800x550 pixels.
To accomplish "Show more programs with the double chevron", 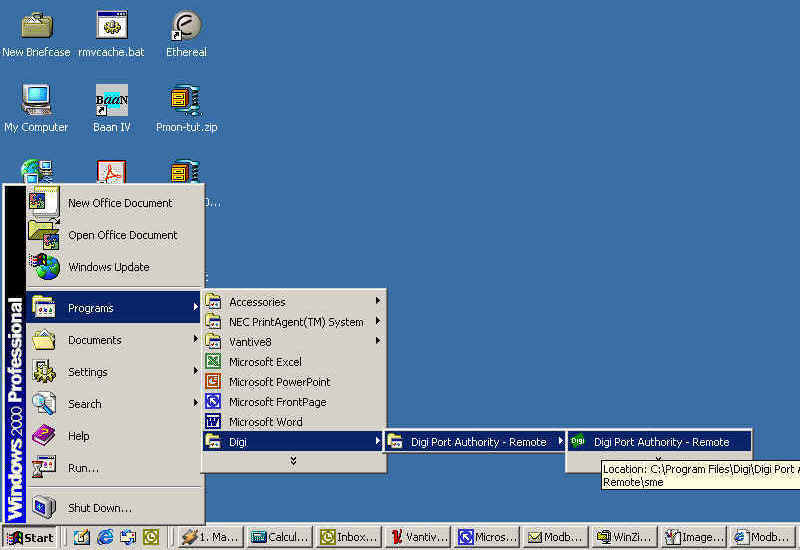I will (293, 461).
